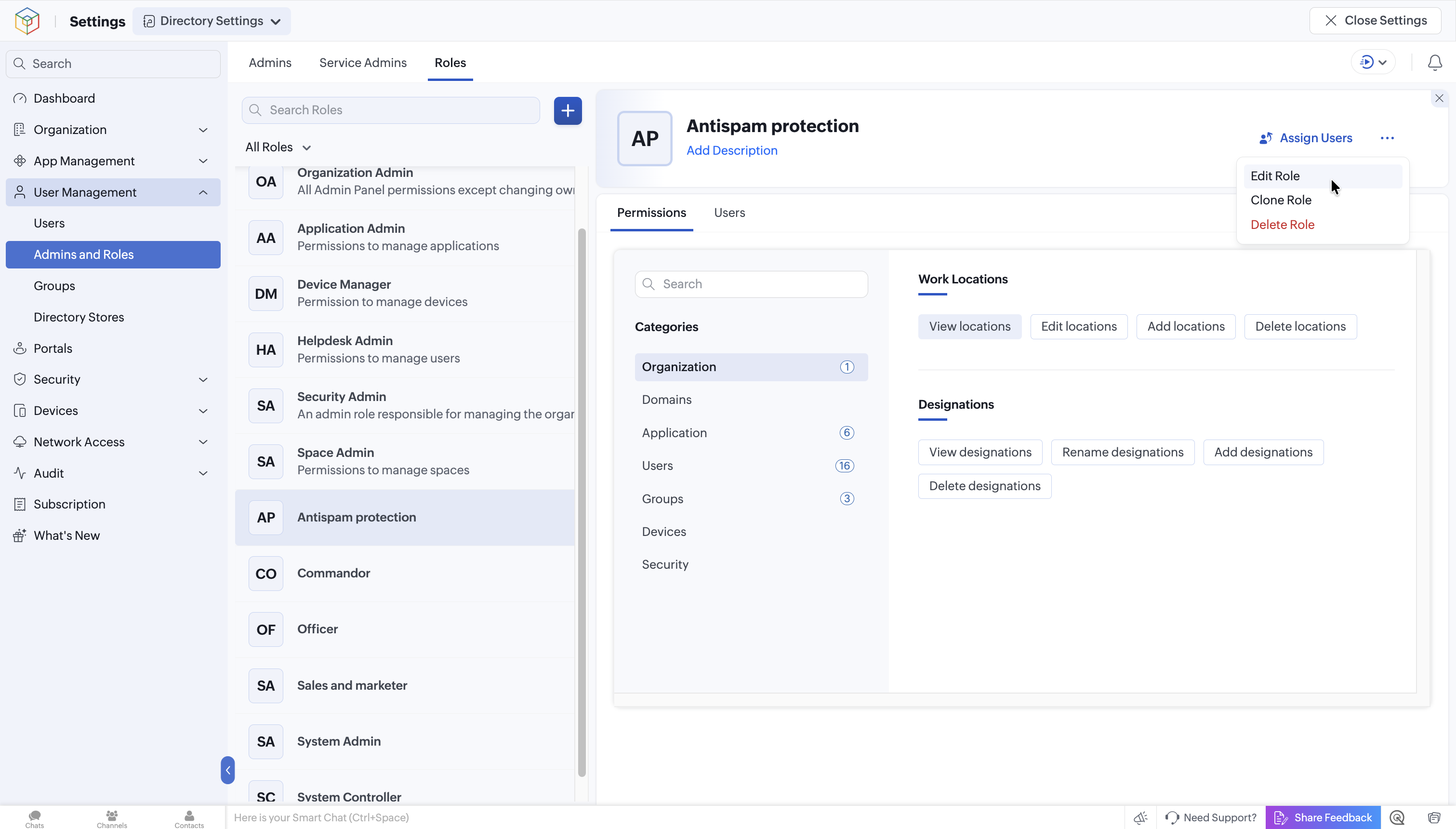Open the quick actions play icon dropdown
Image resolution: width=1456 pixels, height=829 pixels.
click(1372, 62)
